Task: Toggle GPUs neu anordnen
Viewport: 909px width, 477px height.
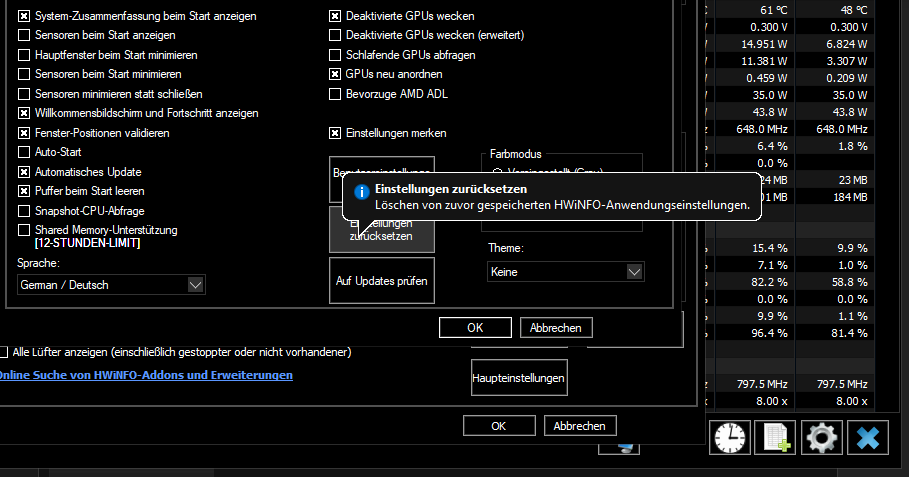Action: point(335,74)
